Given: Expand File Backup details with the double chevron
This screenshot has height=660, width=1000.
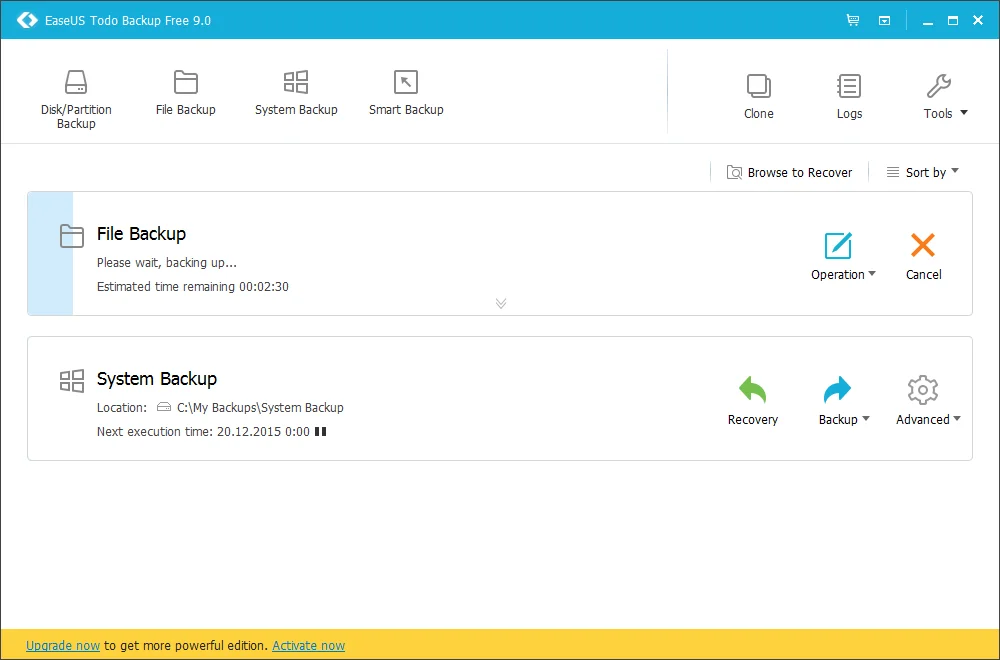Looking at the screenshot, I should 501,304.
